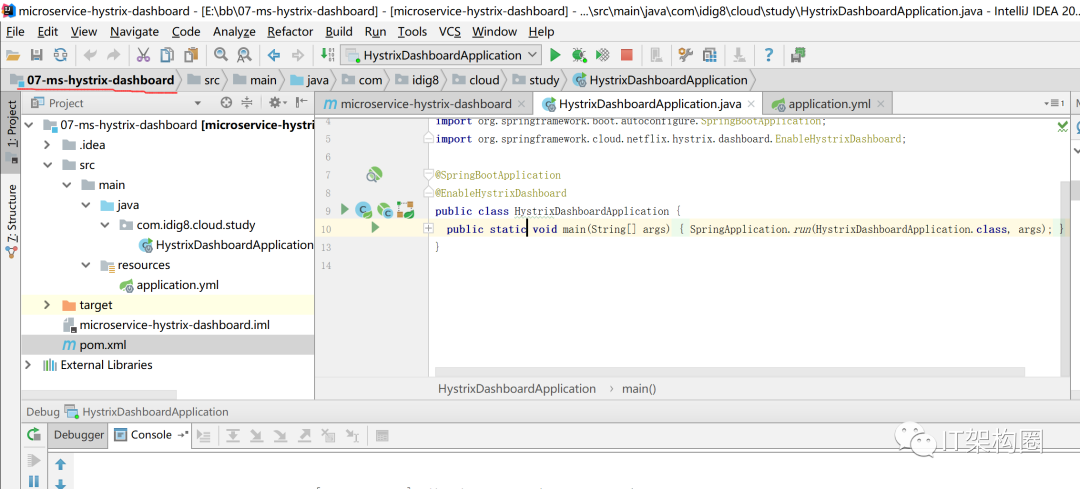Pause program in Debug panel
1080x489 pixels.
pyautogui.click(x=33, y=481)
